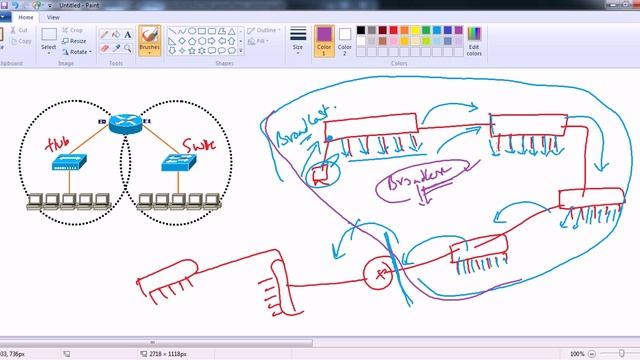Expand the Shapes gallery more arrow
640x360 pixels.
[x=241, y=51]
